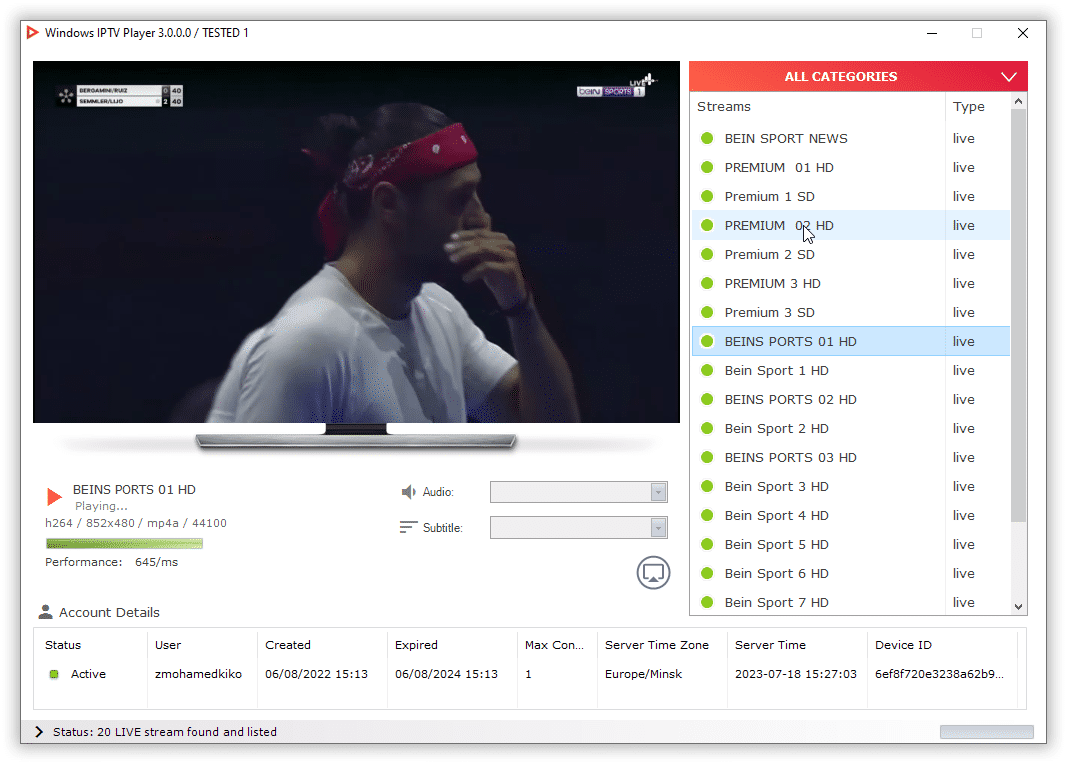Image resolution: width=1067 pixels, height=764 pixels.
Task: Click the green dot beside Premium 1 SD
Action: click(707, 196)
